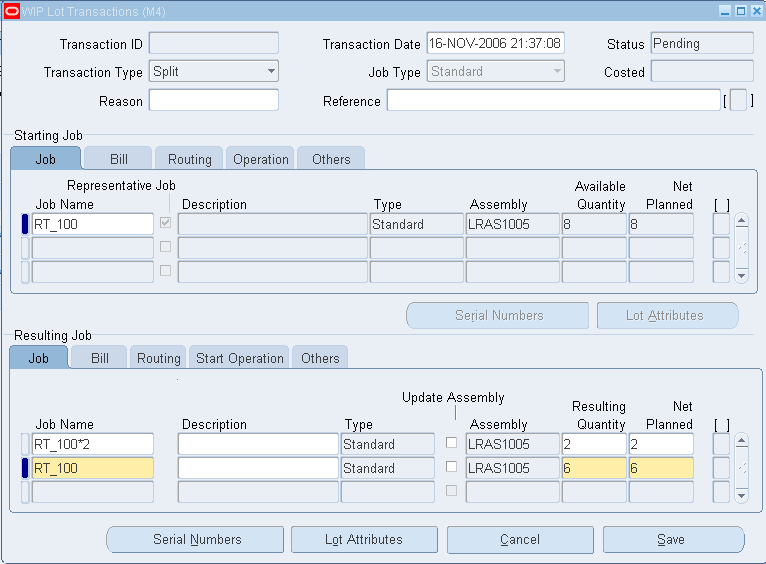Viewport: 766px width, 564px height.
Task: Click Net Planned 6 for RT_100
Action: (x=661, y=468)
